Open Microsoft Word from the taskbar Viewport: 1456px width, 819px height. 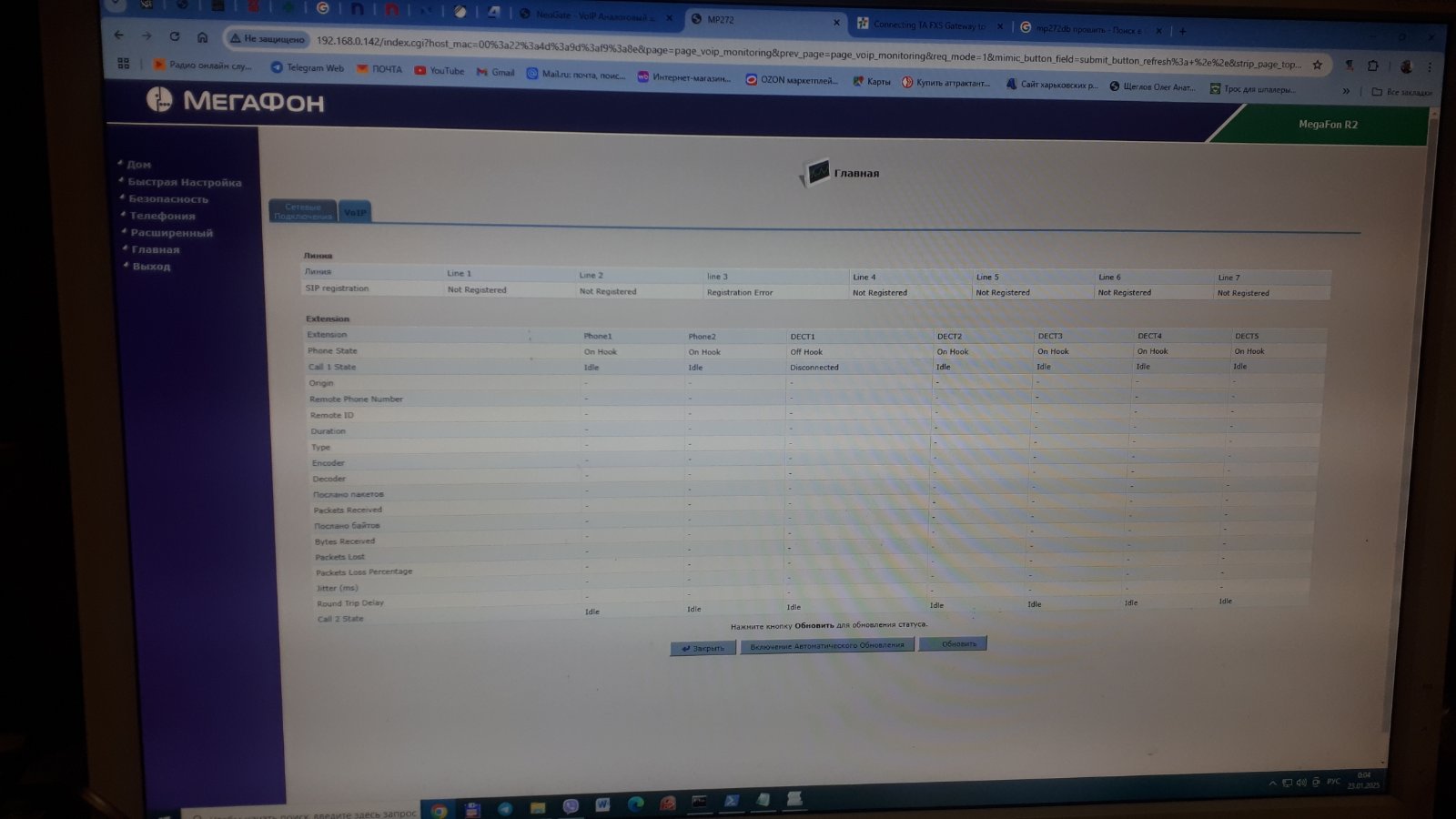pos(602,805)
